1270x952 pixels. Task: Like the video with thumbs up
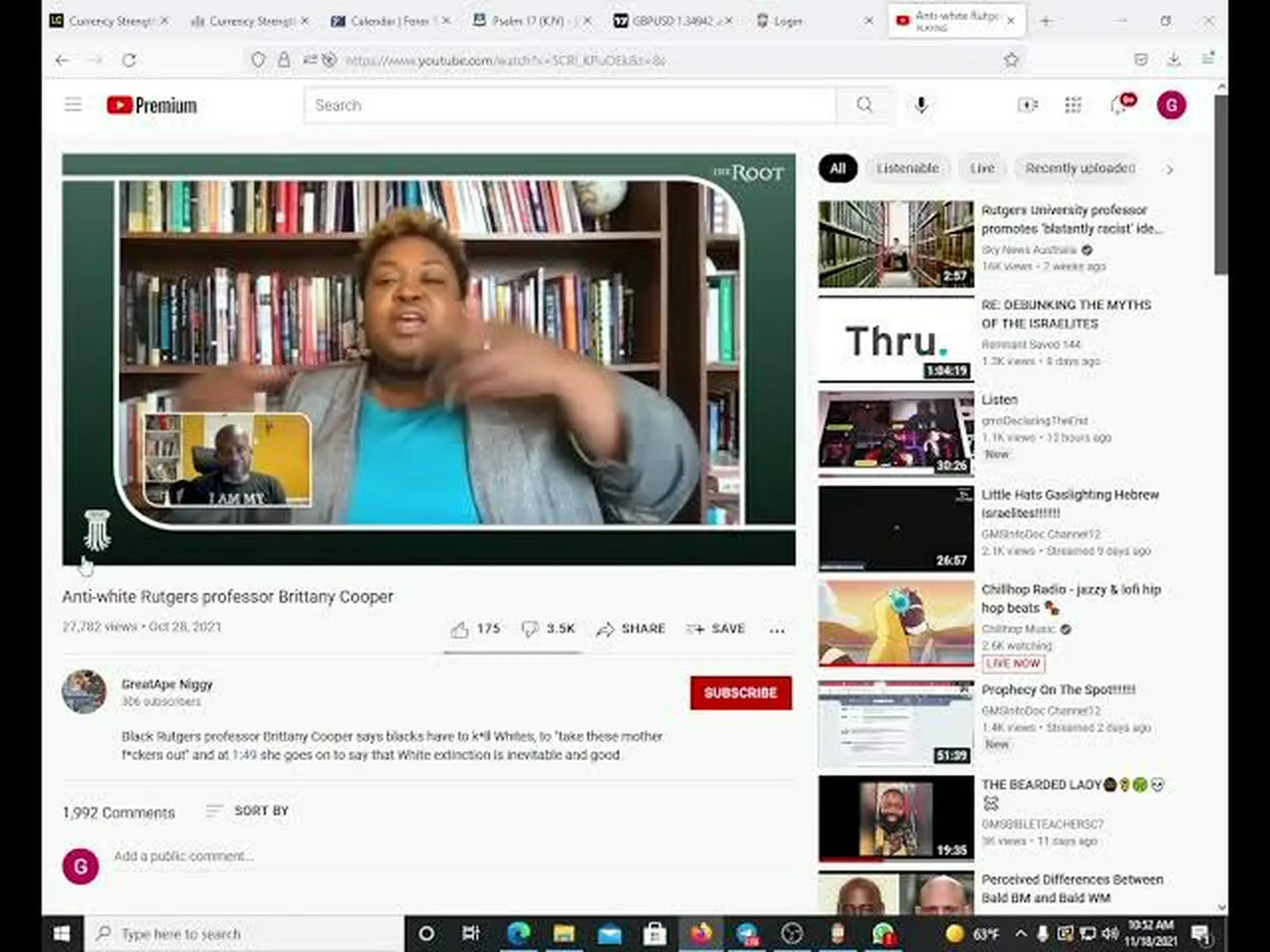click(x=459, y=629)
